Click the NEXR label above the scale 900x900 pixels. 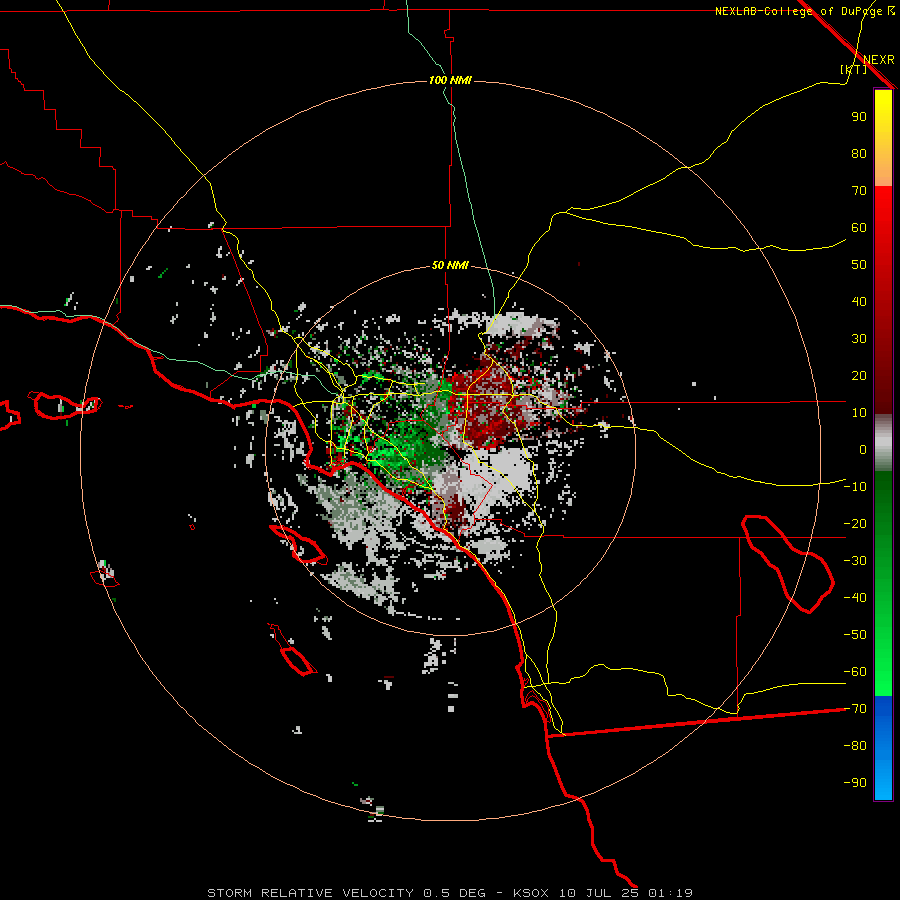pyautogui.click(x=878, y=60)
